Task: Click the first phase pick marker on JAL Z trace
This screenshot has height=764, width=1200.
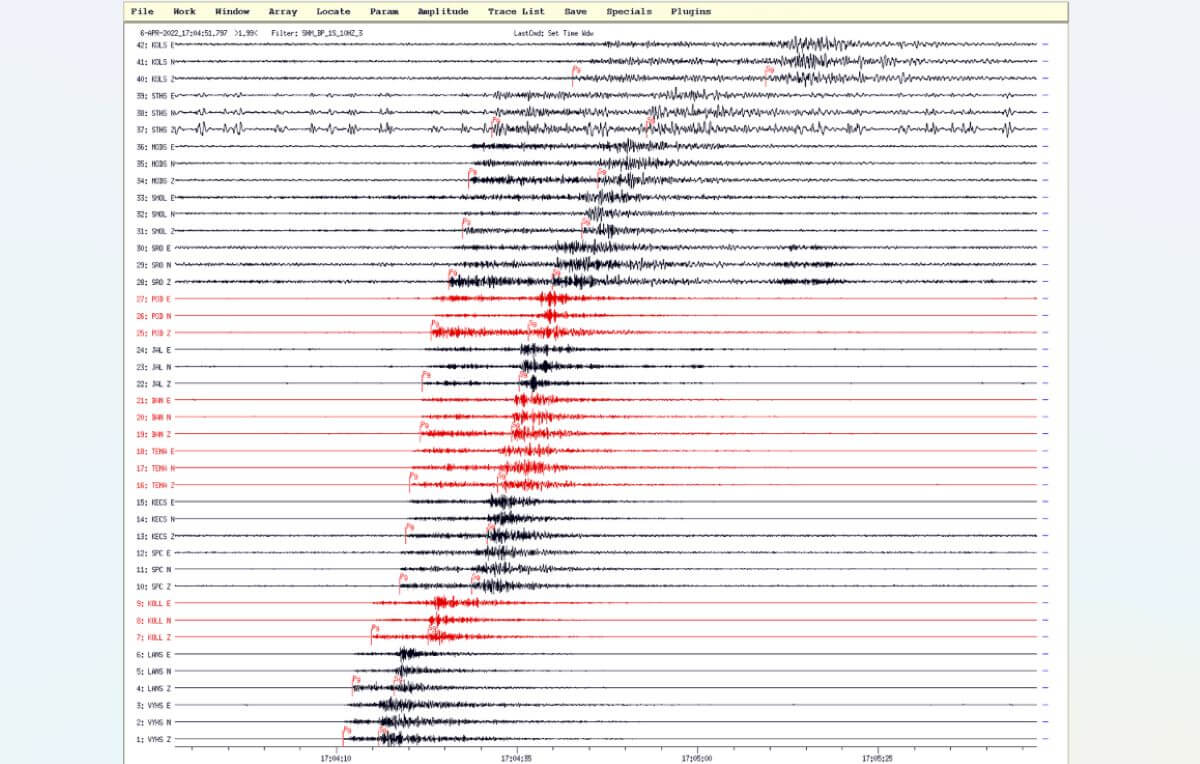Action: [x=426, y=376]
